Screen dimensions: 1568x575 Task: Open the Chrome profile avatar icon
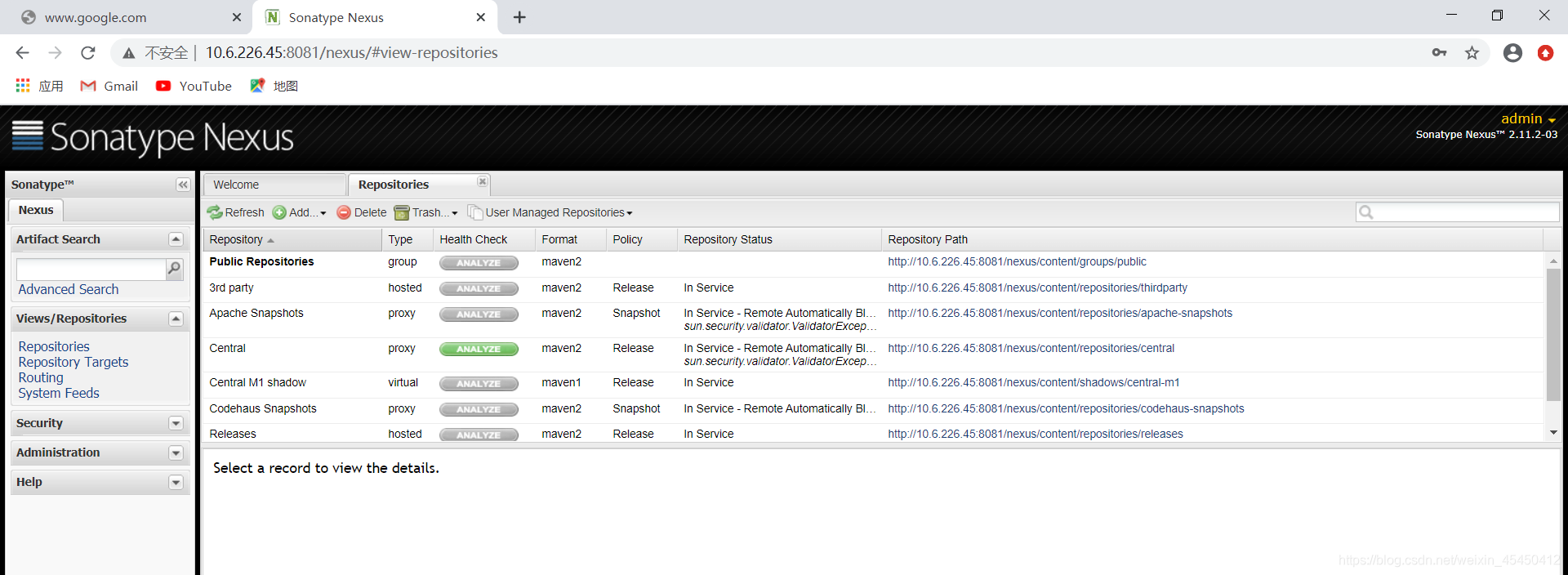(x=1512, y=53)
